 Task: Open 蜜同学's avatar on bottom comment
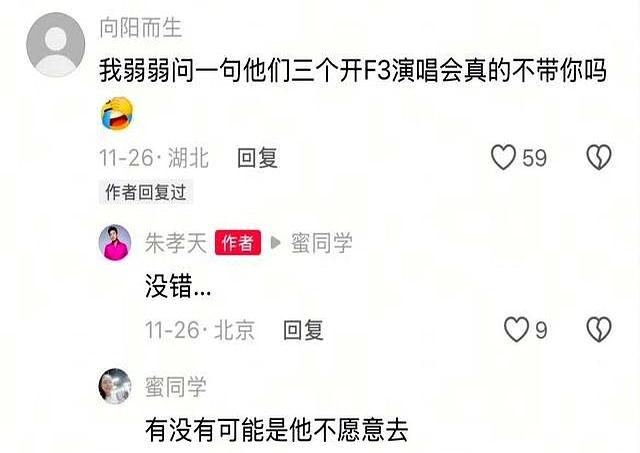115,386
